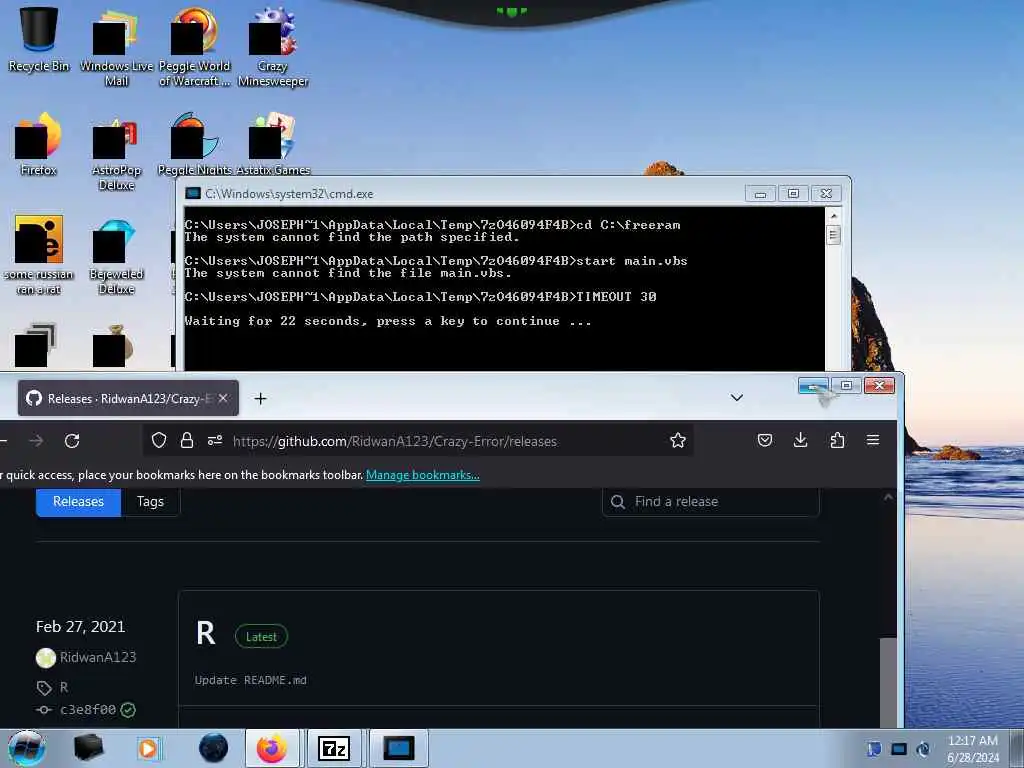Open Firefox extensions puzzle icon
The image size is (1024, 768).
click(837, 440)
